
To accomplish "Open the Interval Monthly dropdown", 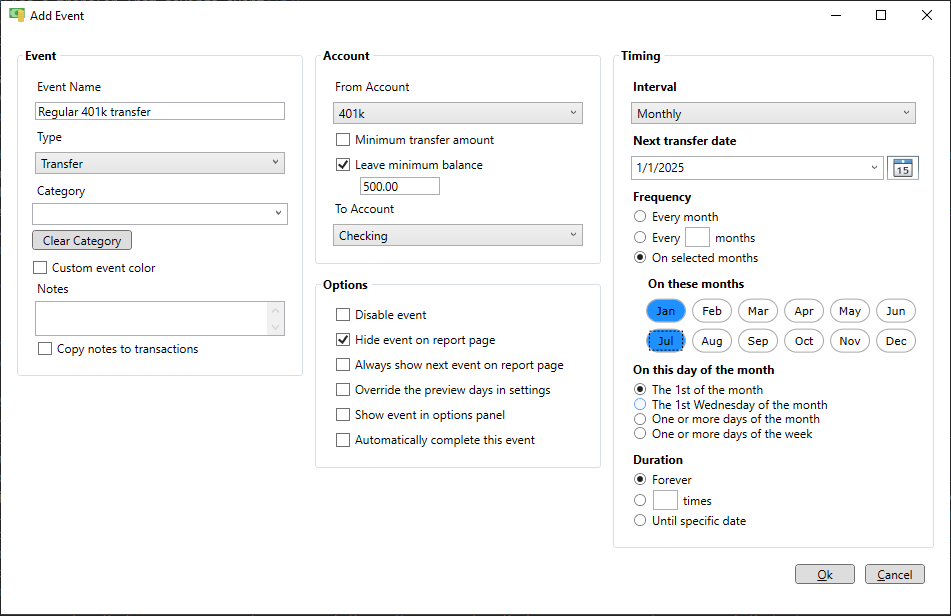I will [x=773, y=113].
